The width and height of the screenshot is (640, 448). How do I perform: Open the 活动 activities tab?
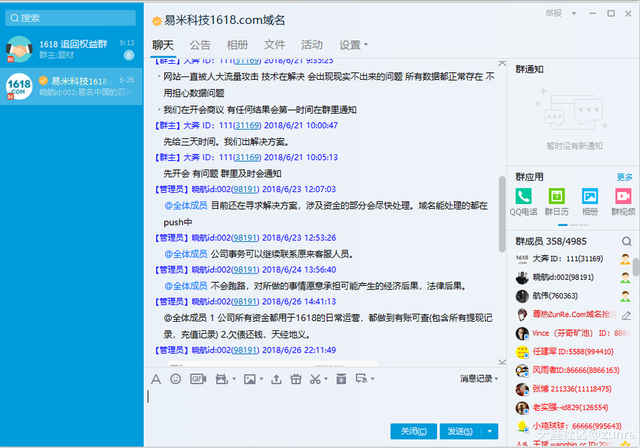point(312,45)
